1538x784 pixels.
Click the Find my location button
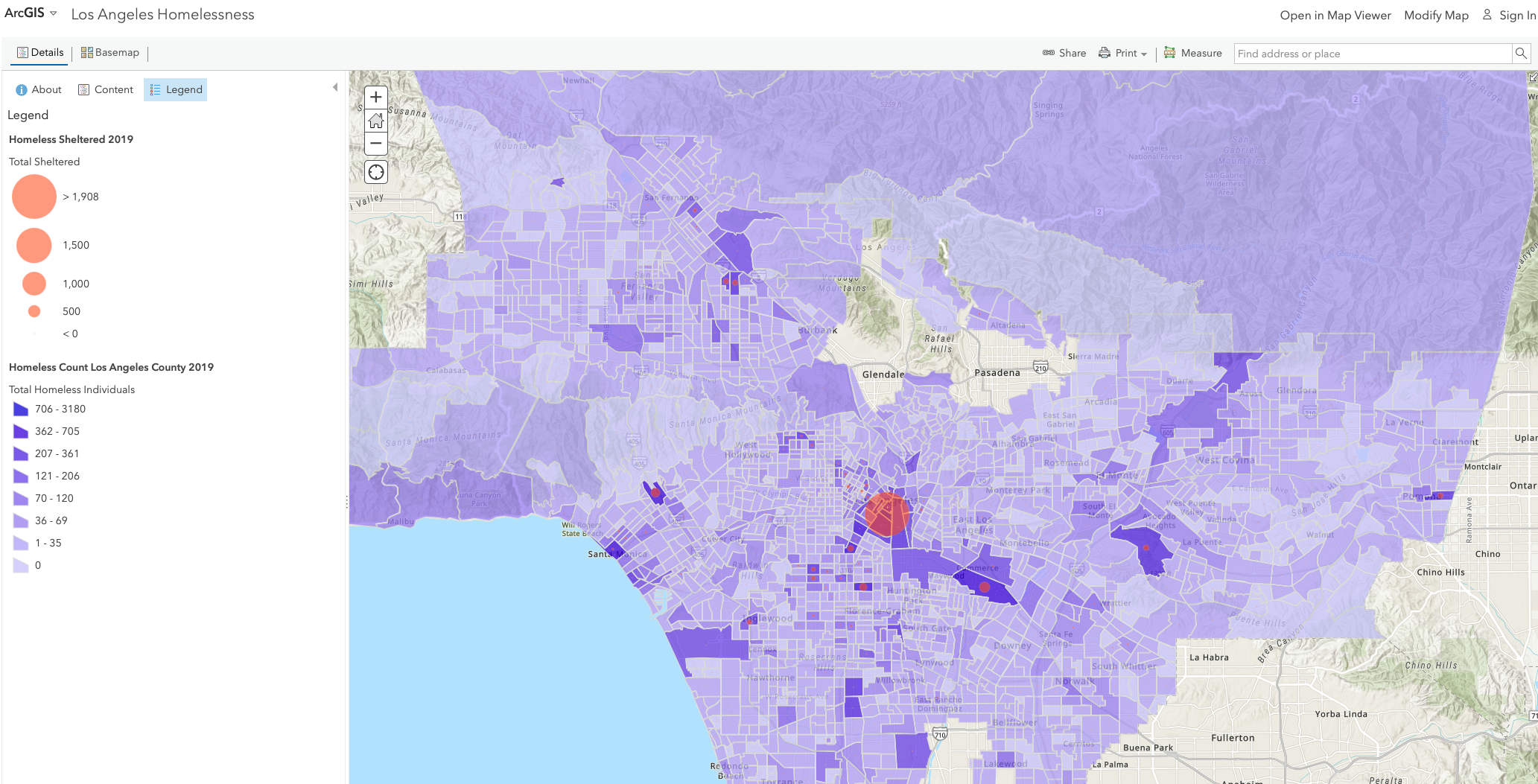(376, 173)
